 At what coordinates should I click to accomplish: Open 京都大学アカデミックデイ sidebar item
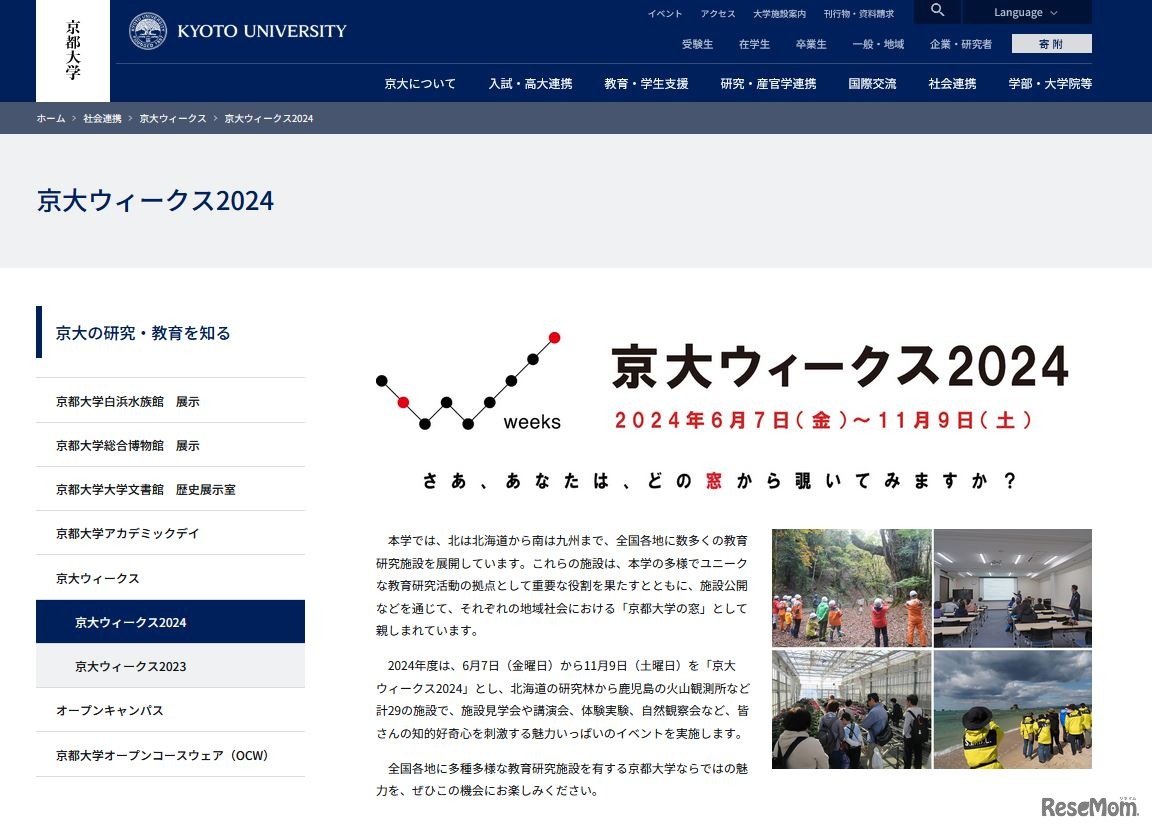(170, 533)
